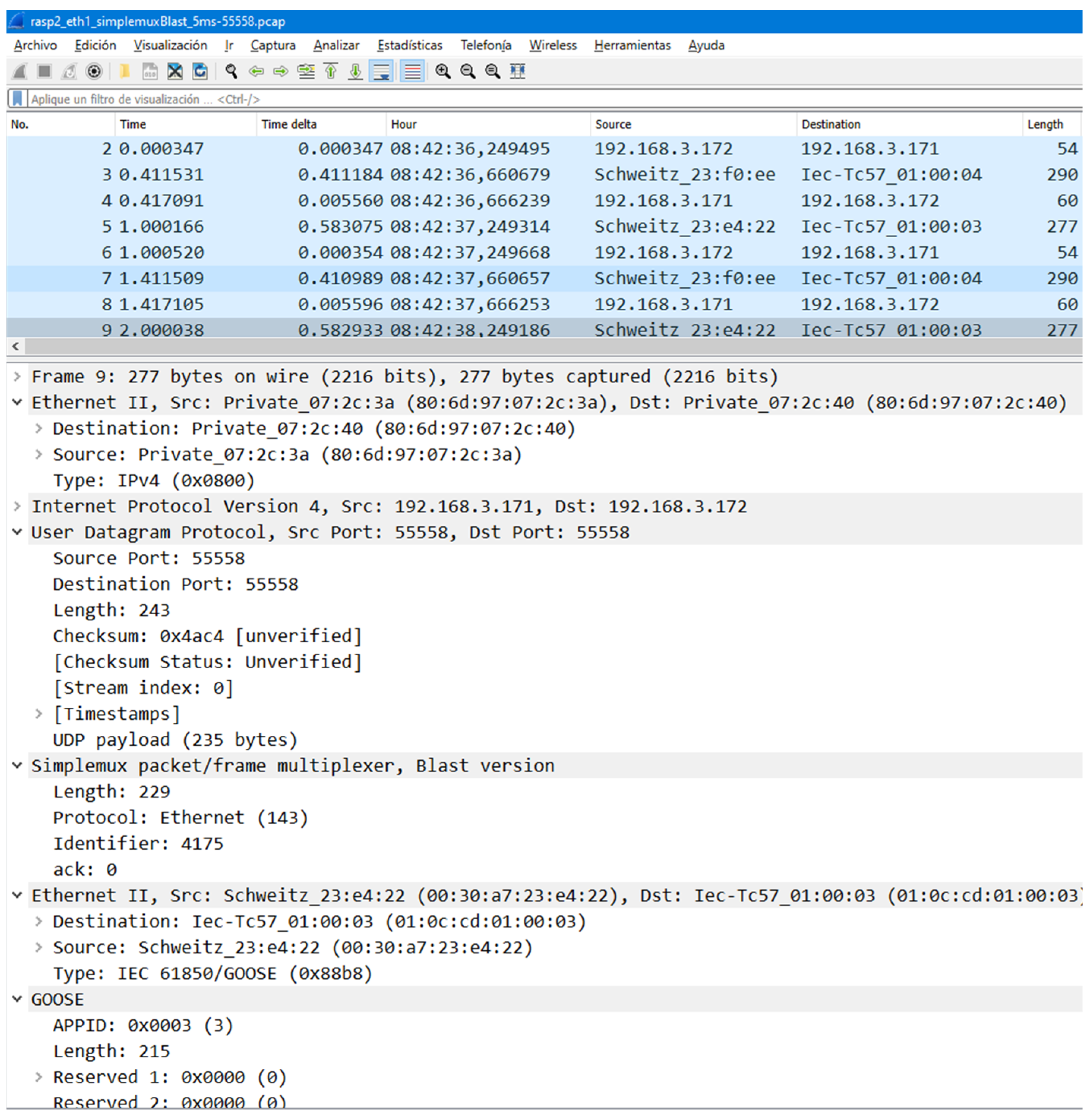Screen dimensions: 1091x1120
Task: Collapse the User Datagram Protocol section
Action: click(17, 532)
